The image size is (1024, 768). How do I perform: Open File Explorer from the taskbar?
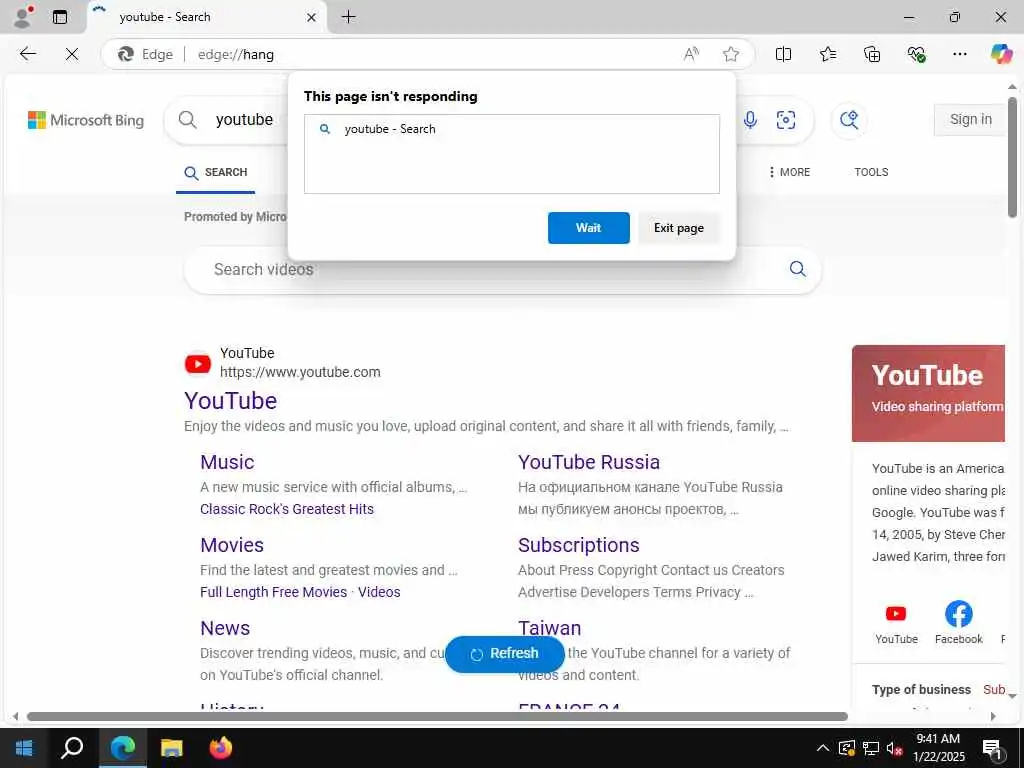[x=172, y=748]
